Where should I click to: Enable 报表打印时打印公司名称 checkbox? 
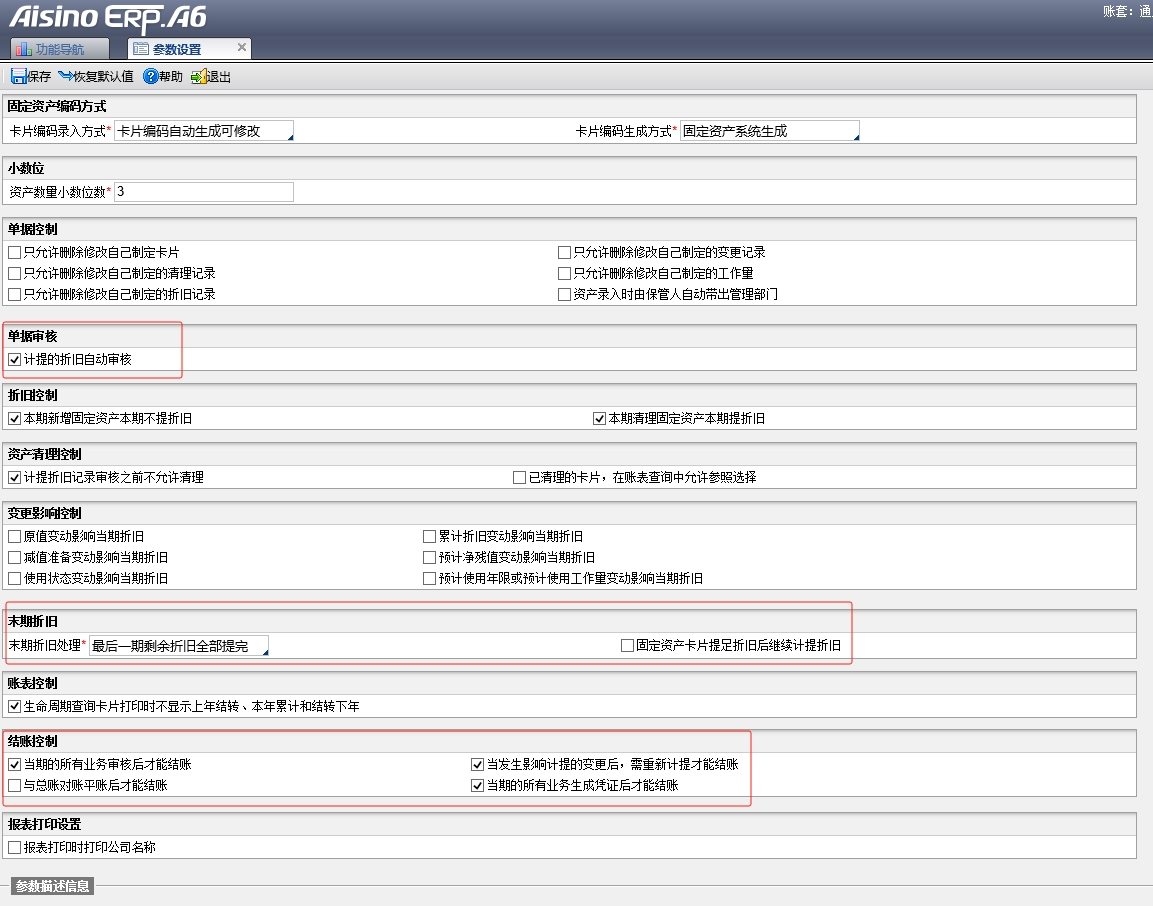pos(14,847)
